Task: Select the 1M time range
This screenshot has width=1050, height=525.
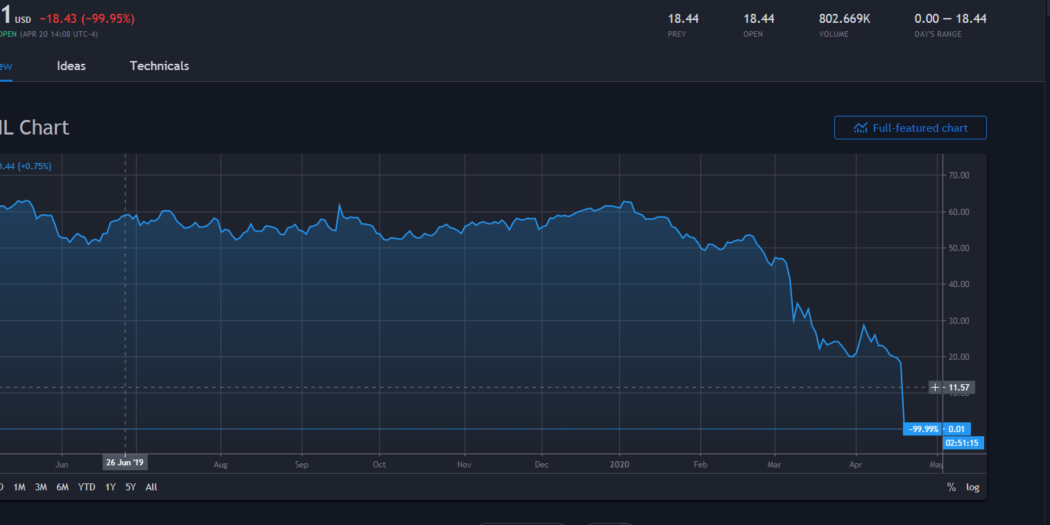Action: [x=19, y=487]
